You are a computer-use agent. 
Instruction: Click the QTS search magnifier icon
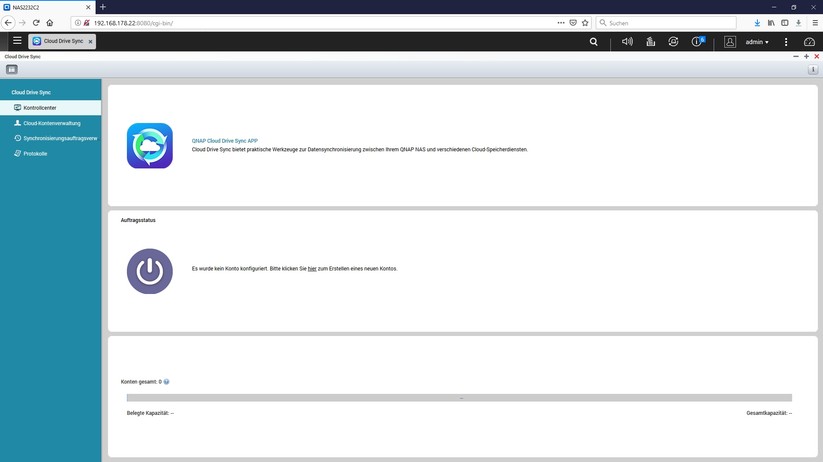[594, 42]
